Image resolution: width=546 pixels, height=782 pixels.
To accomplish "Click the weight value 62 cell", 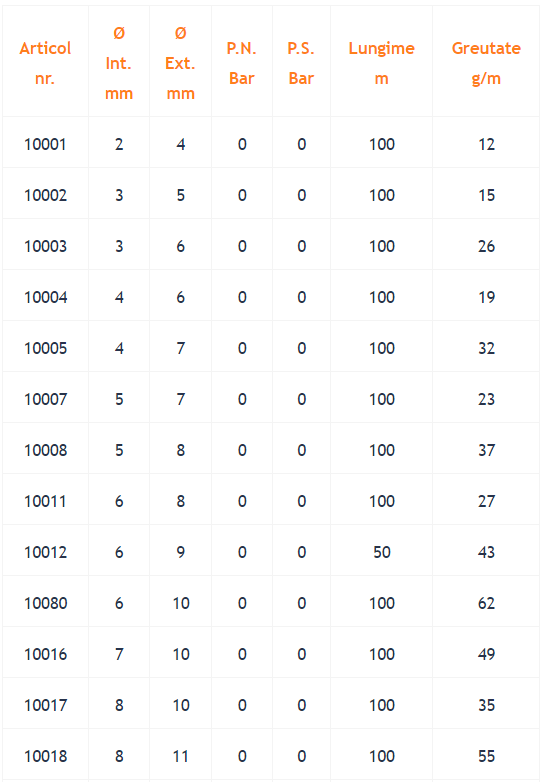I will (486, 603).
